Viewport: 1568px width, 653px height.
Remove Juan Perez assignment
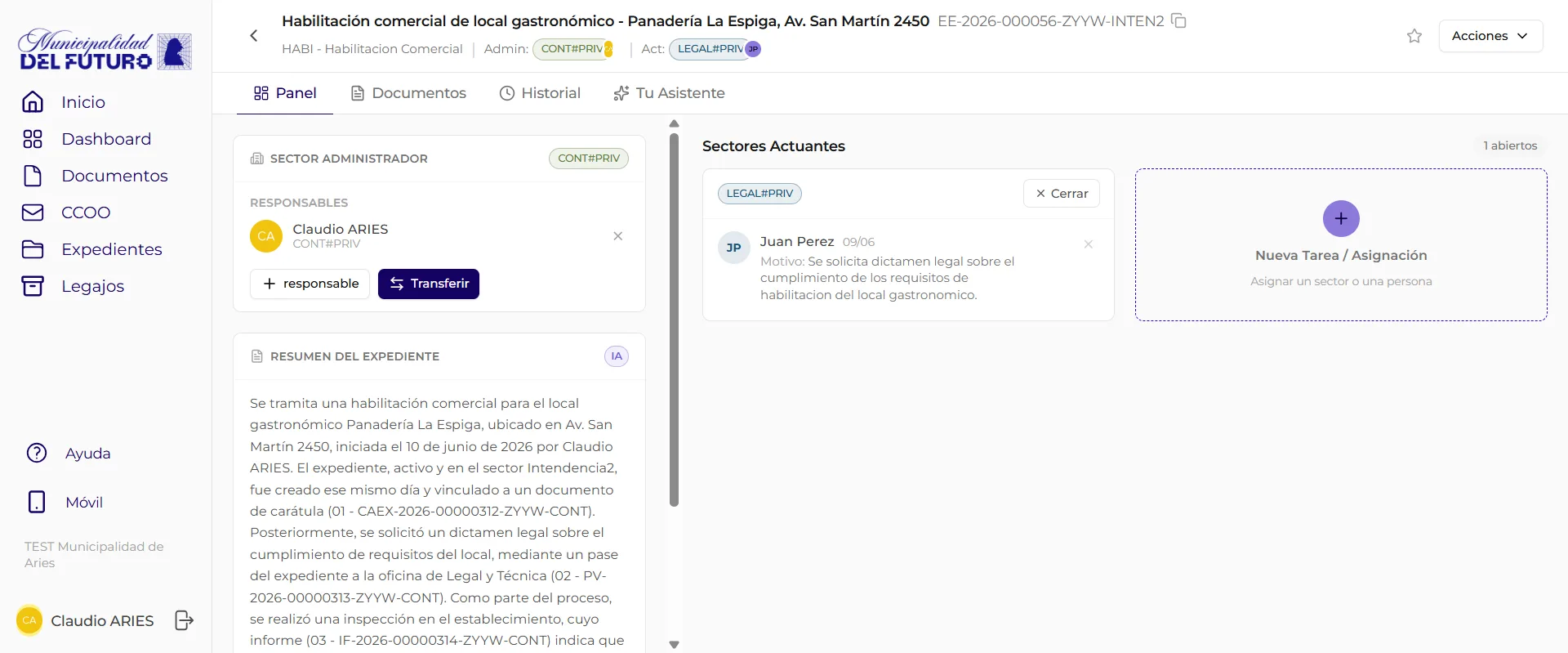tap(1088, 244)
